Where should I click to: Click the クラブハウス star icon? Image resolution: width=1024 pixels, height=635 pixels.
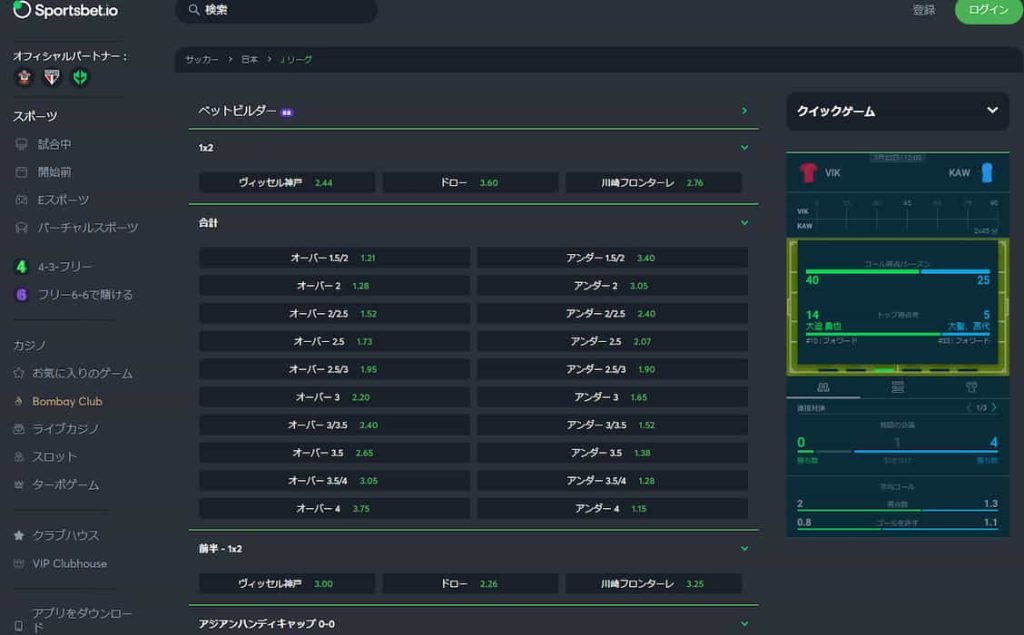pyautogui.click(x=19, y=536)
